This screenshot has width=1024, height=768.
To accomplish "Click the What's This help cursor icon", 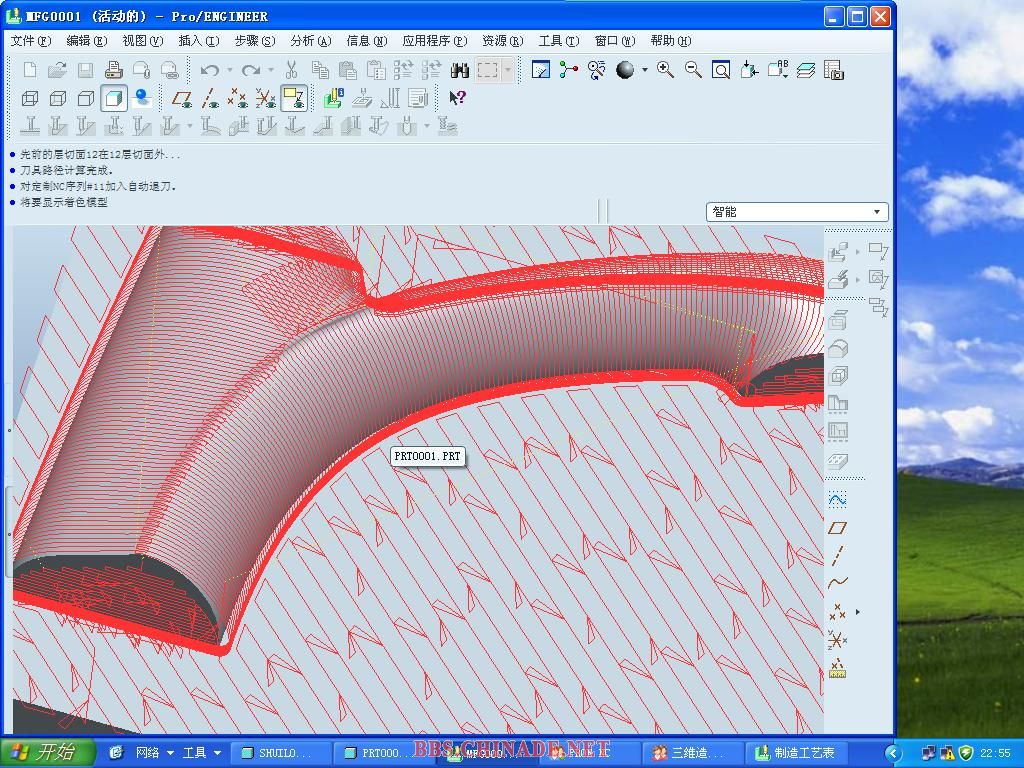I will coord(457,98).
